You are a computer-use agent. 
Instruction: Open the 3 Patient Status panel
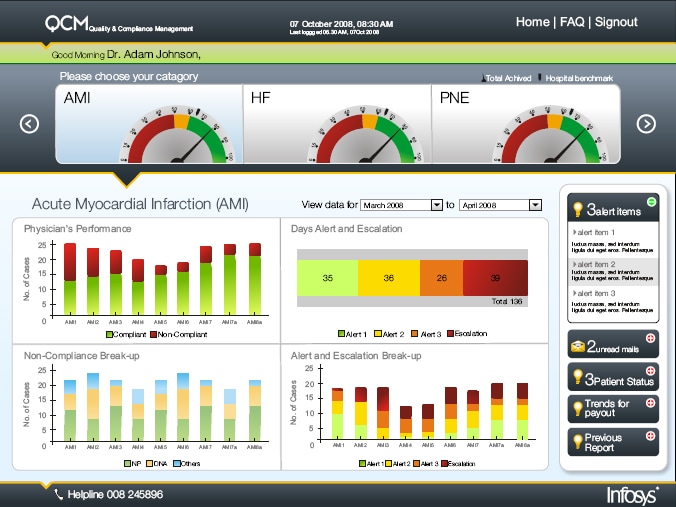click(x=613, y=377)
